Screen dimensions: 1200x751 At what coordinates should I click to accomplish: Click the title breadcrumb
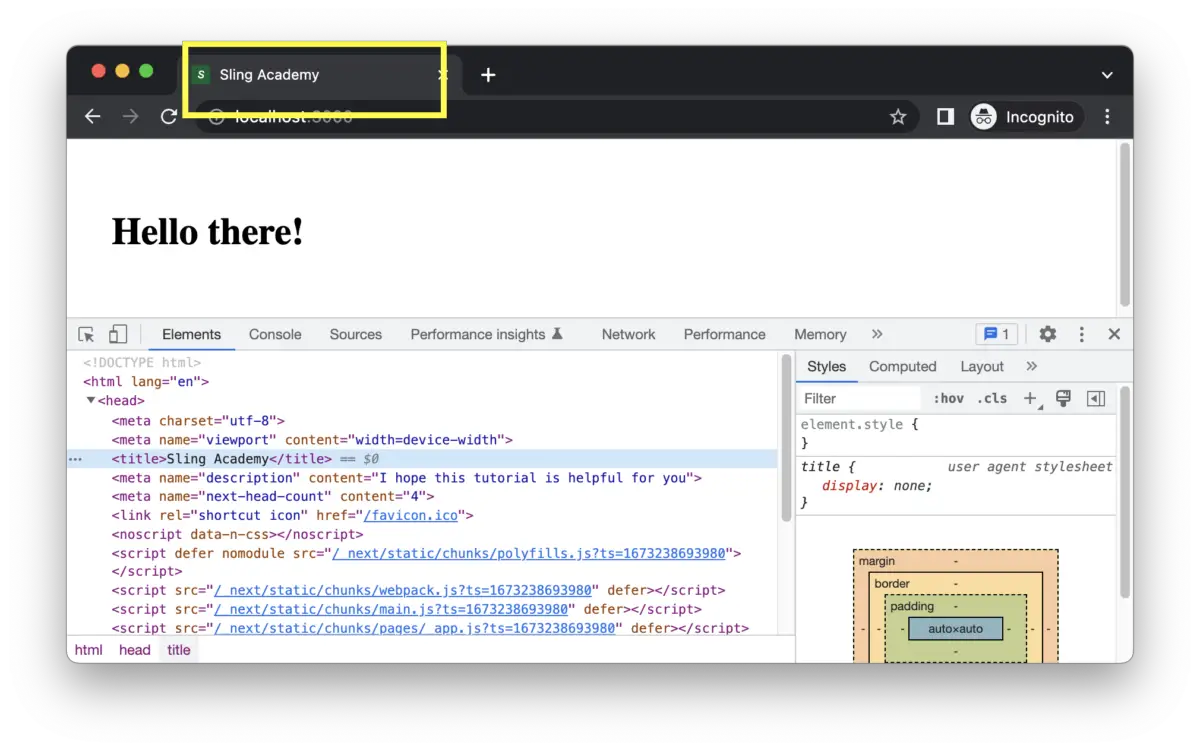(179, 650)
